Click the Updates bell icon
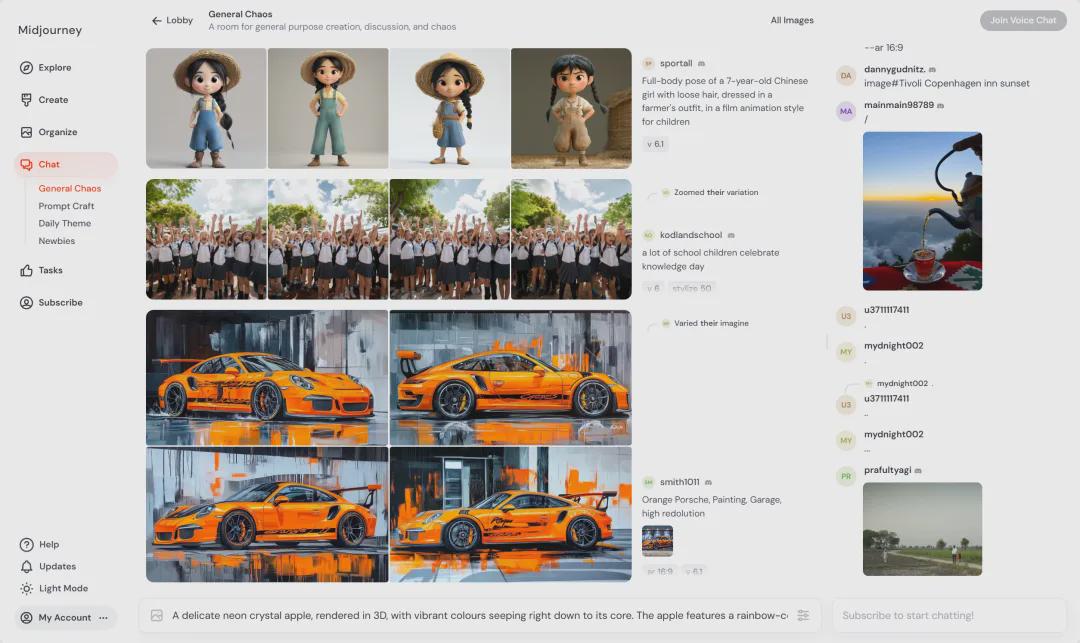Screen dimensions: 1080x643 (x=27, y=567)
